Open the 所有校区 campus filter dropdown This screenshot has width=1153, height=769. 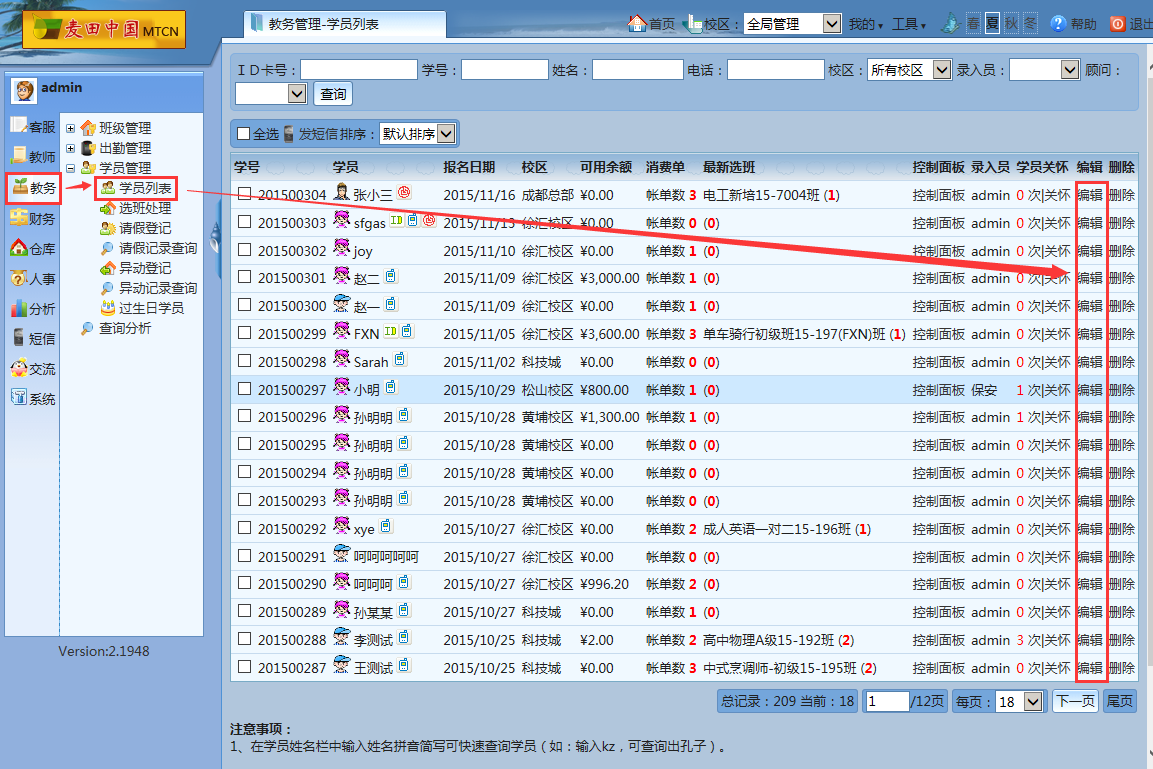909,70
